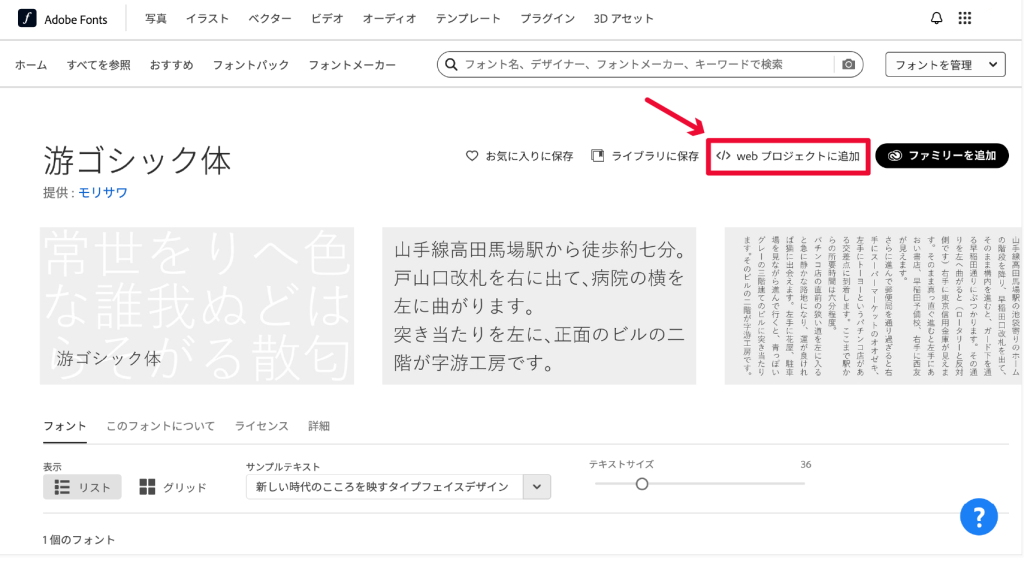This screenshot has height=575, width=1024.
Task: Open the apps grid menu
Action: pos(964,19)
